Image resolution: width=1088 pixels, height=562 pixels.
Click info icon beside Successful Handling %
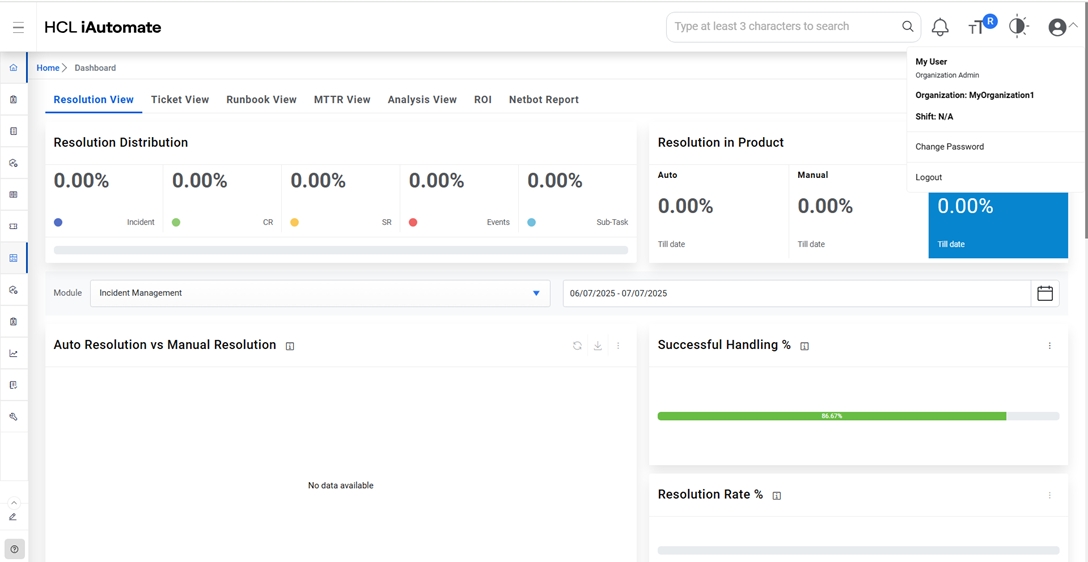coord(805,346)
